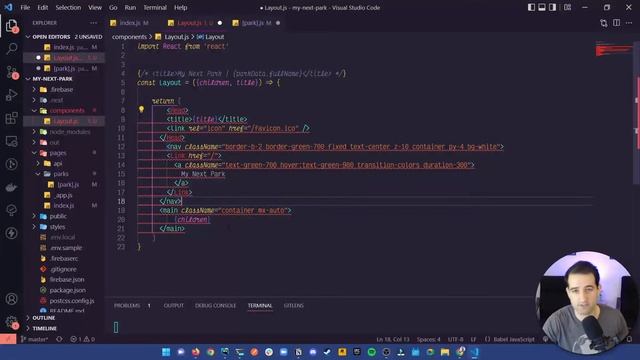
Task: Open .gitignore in explorer tree
Action: 63,269
